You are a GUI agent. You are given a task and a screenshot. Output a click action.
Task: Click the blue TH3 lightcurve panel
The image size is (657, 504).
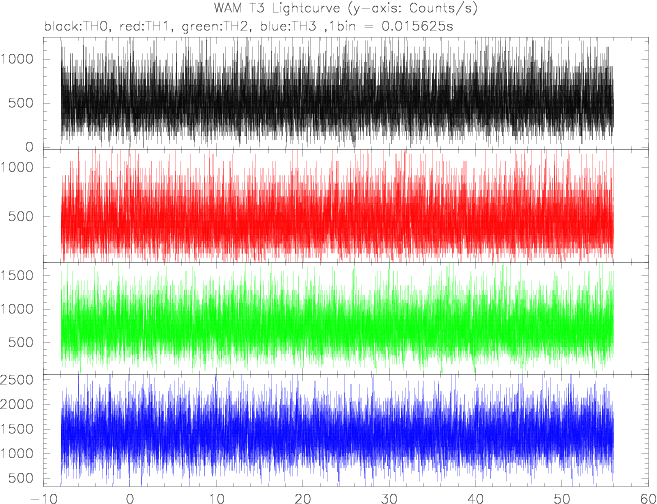click(346, 431)
